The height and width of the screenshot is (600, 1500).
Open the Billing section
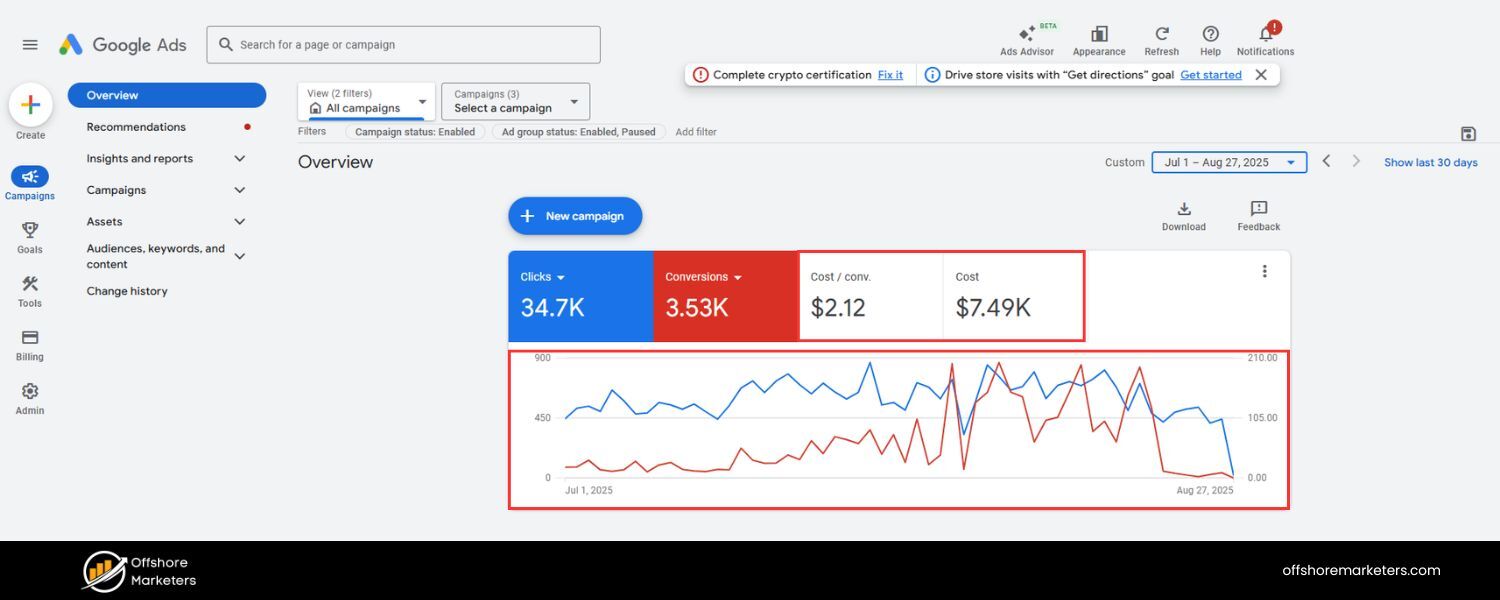pyautogui.click(x=30, y=344)
